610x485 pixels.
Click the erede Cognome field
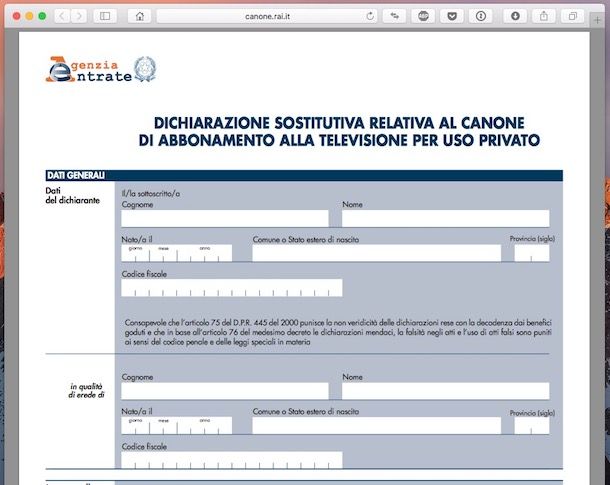(x=225, y=391)
